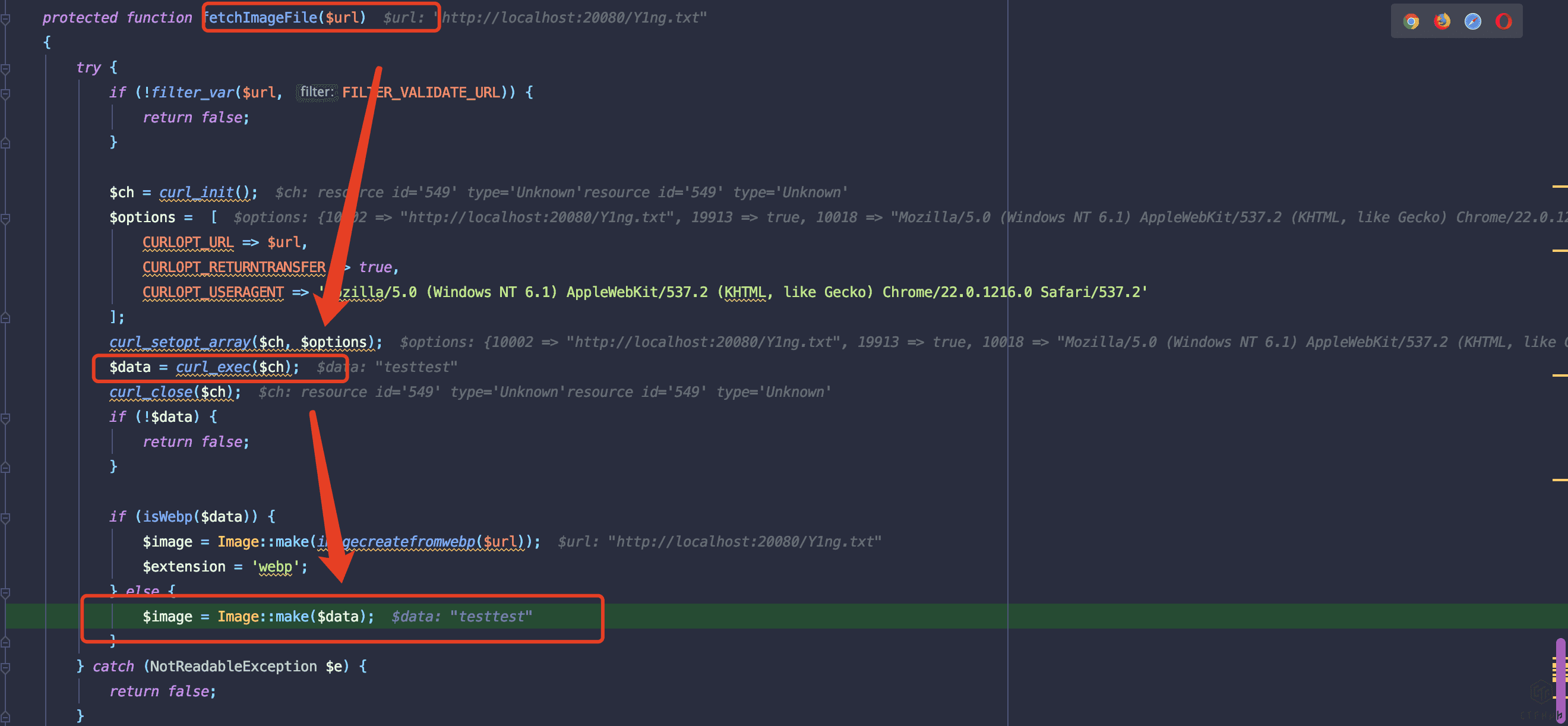The width and height of the screenshot is (1568, 726).
Task: Open preview in Safari browser icon
Action: click(x=1472, y=21)
